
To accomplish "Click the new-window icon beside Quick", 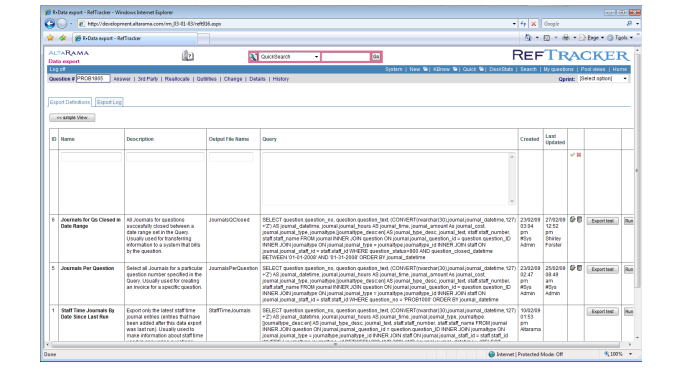I will 482,69.
